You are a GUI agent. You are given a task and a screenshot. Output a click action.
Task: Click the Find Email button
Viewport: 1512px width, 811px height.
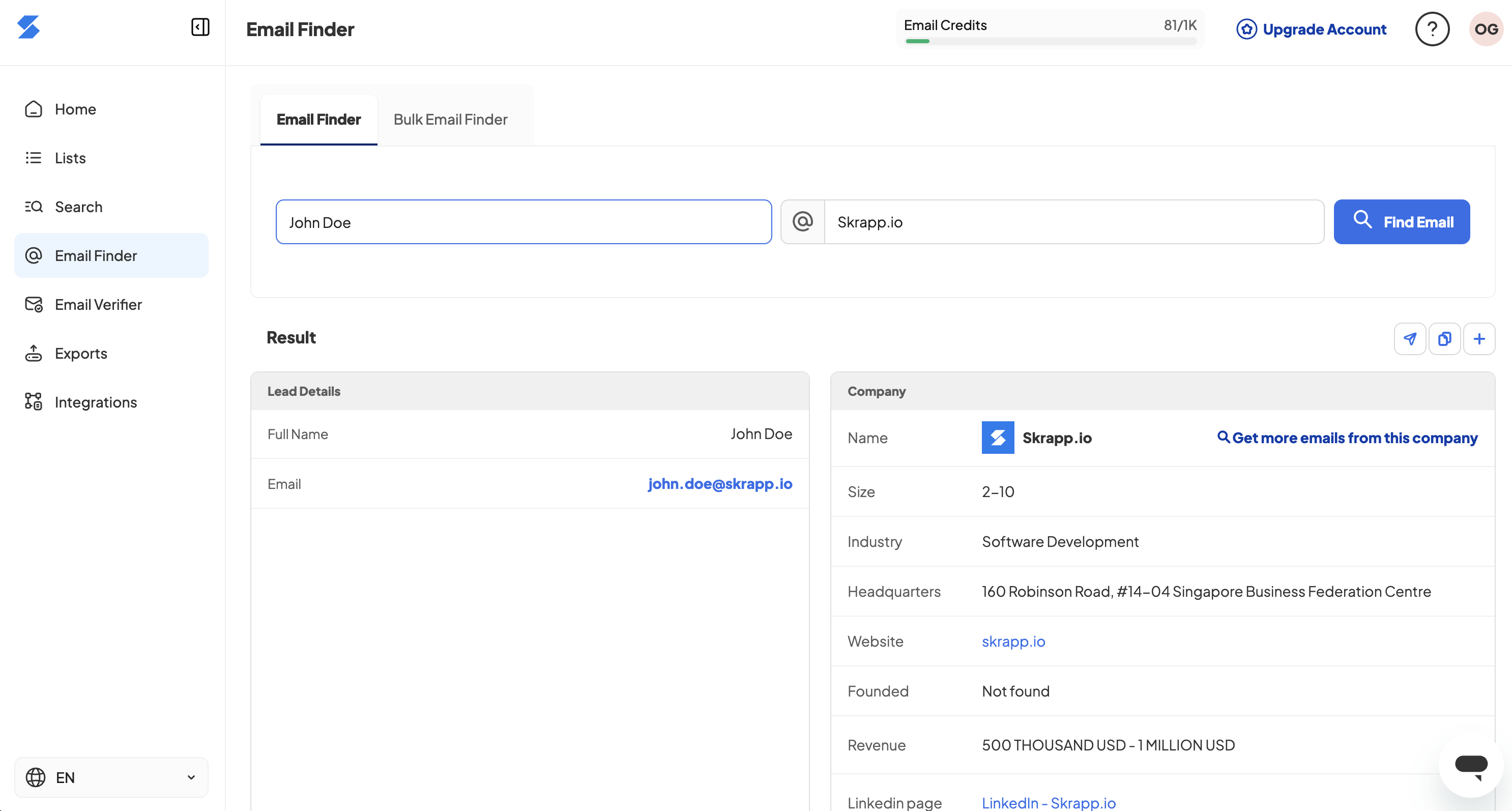point(1402,222)
